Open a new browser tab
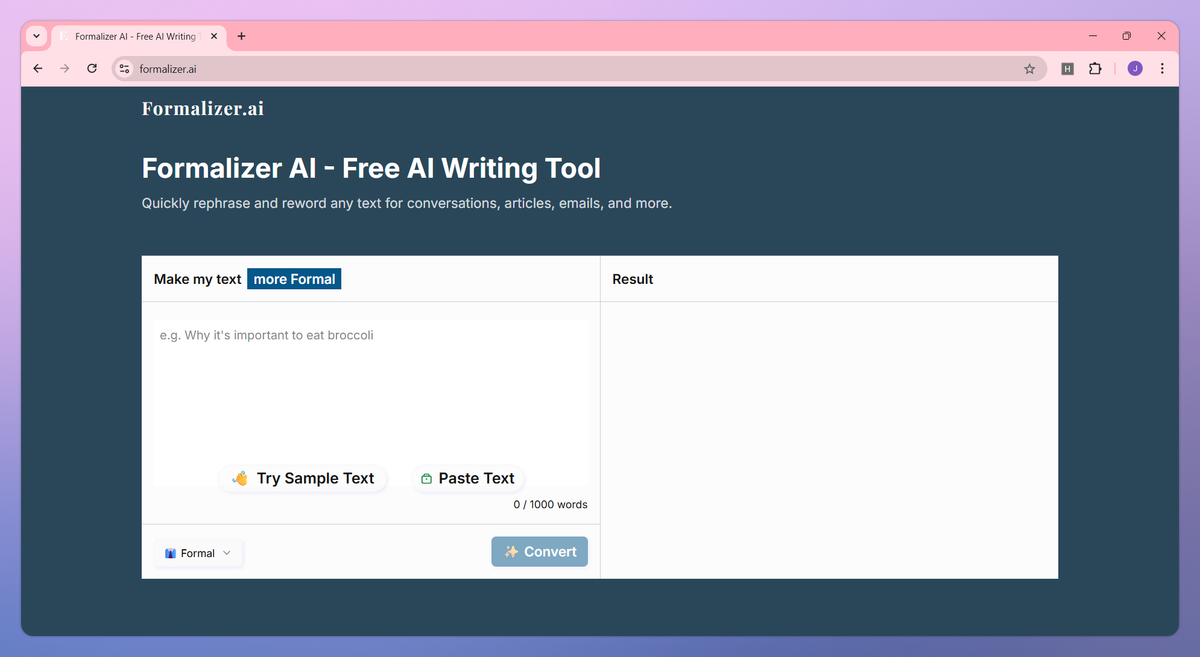Screen dimensions: 1200x657 [241, 36]
